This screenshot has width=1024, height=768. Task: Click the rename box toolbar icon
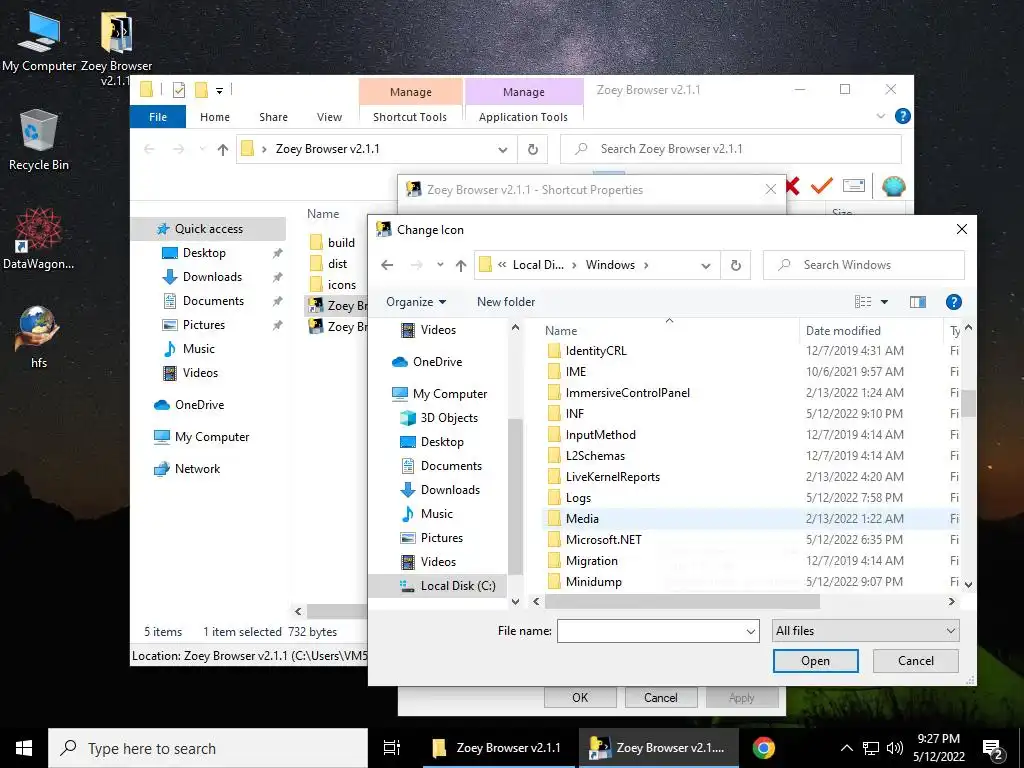(x=854, y=186)
